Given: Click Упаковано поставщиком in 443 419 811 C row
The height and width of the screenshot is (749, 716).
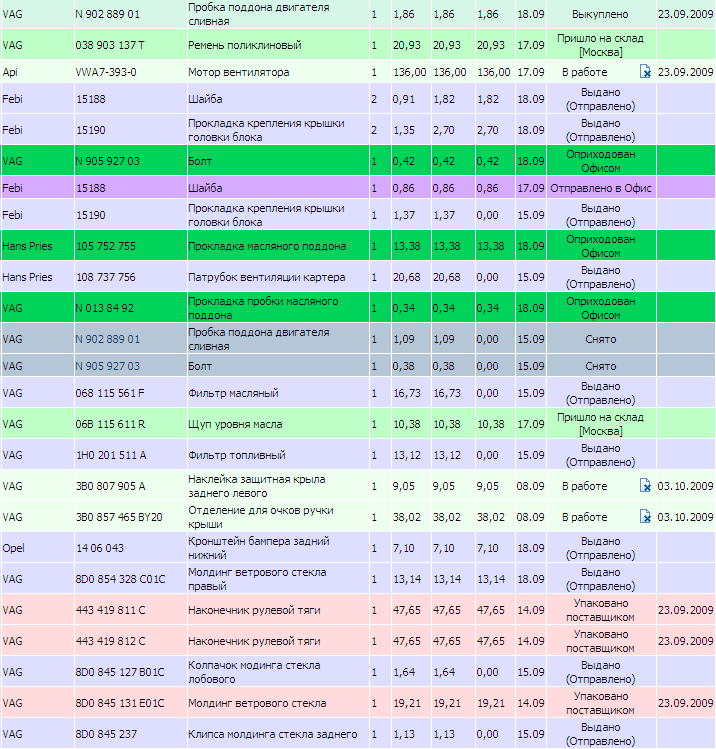Looking at the screenshot, I should pos(600,610).
